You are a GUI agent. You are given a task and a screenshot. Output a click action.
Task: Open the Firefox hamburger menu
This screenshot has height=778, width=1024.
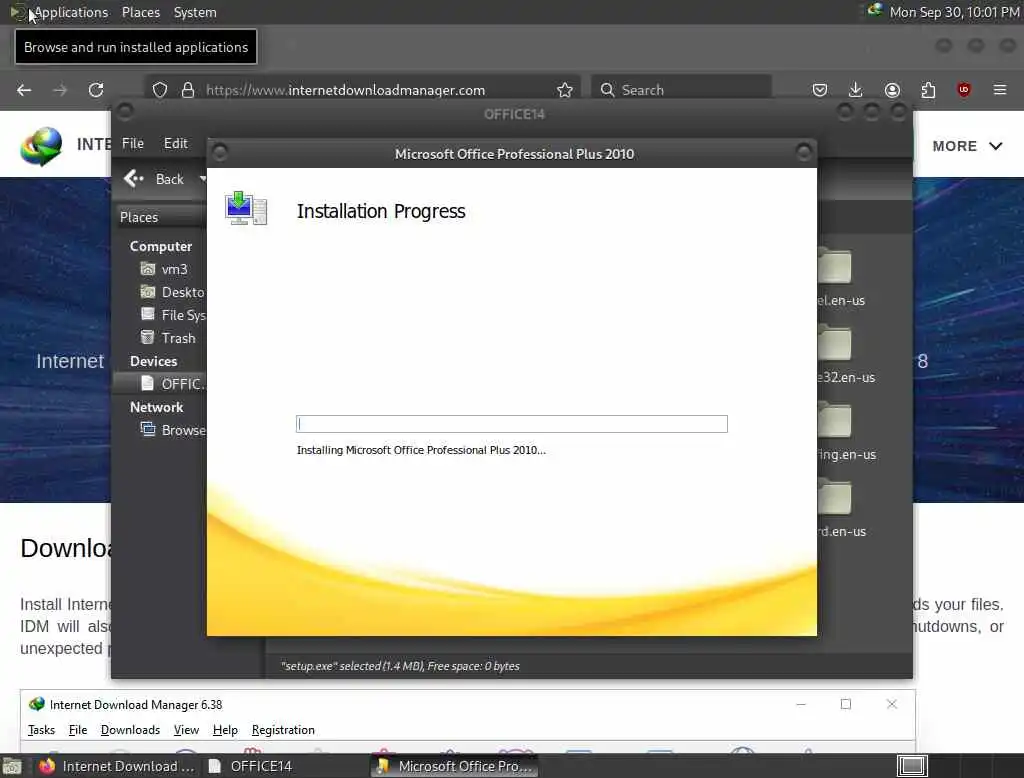click(1000, 90)
